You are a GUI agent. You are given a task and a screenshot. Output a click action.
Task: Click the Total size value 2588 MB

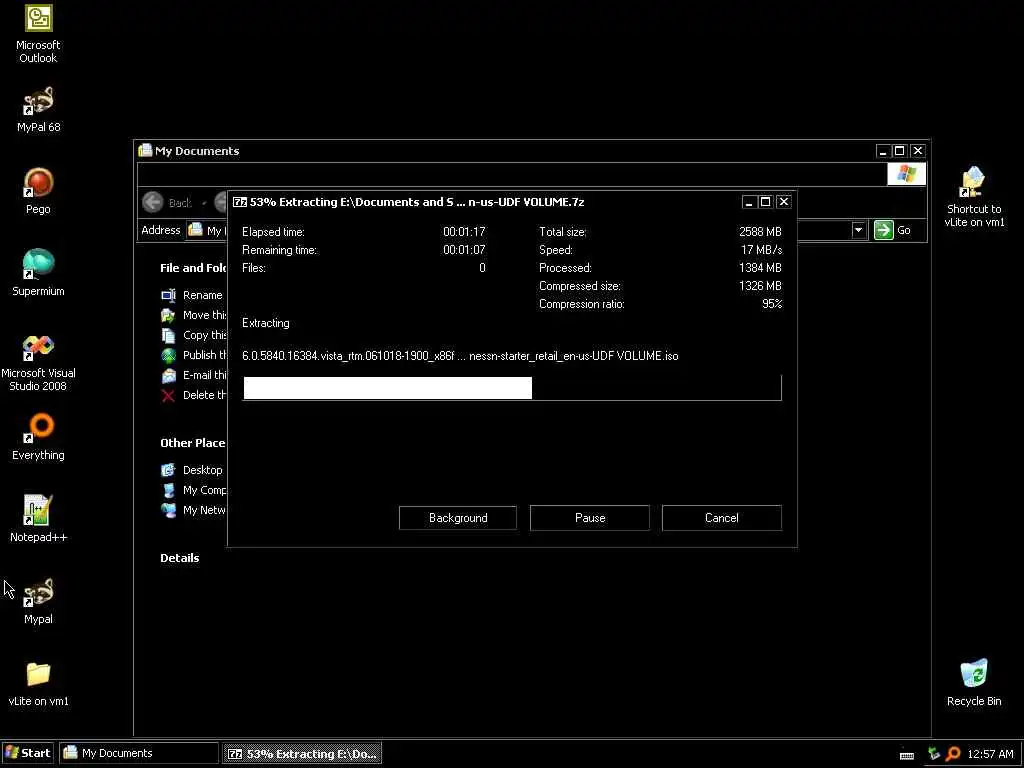(760, 232)
